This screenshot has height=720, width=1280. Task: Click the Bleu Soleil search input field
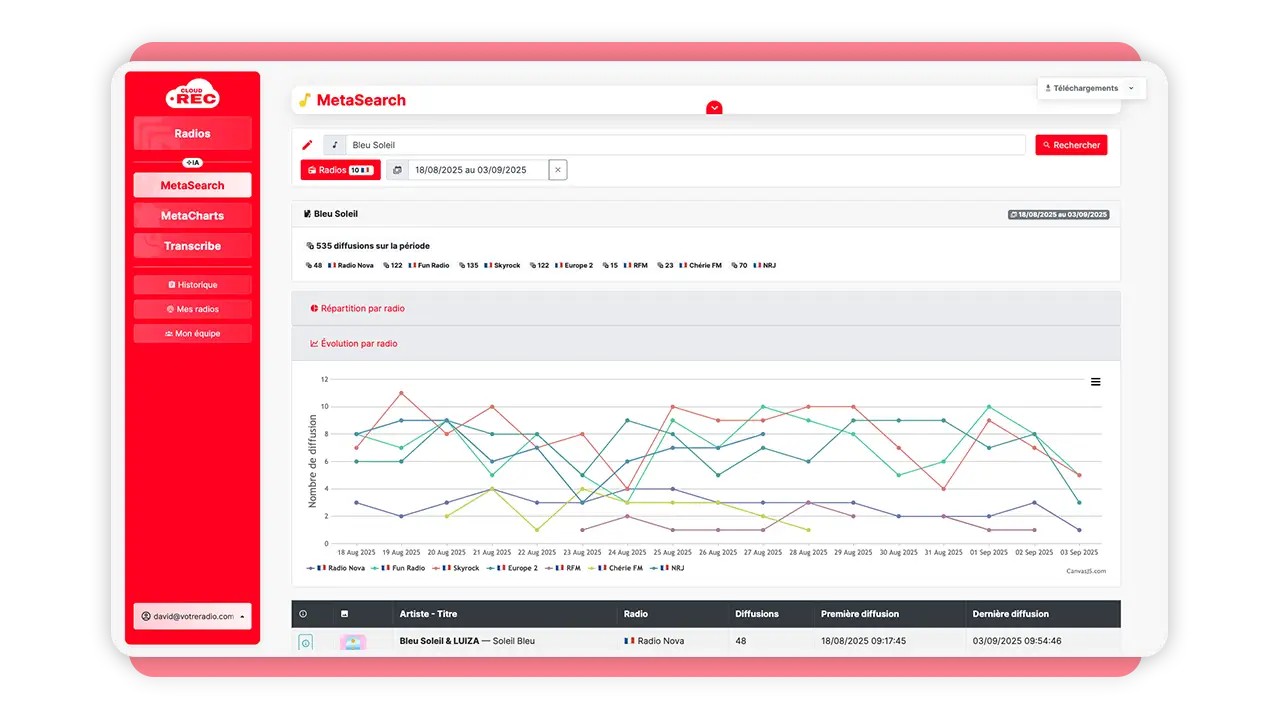[x=686, y=145]
